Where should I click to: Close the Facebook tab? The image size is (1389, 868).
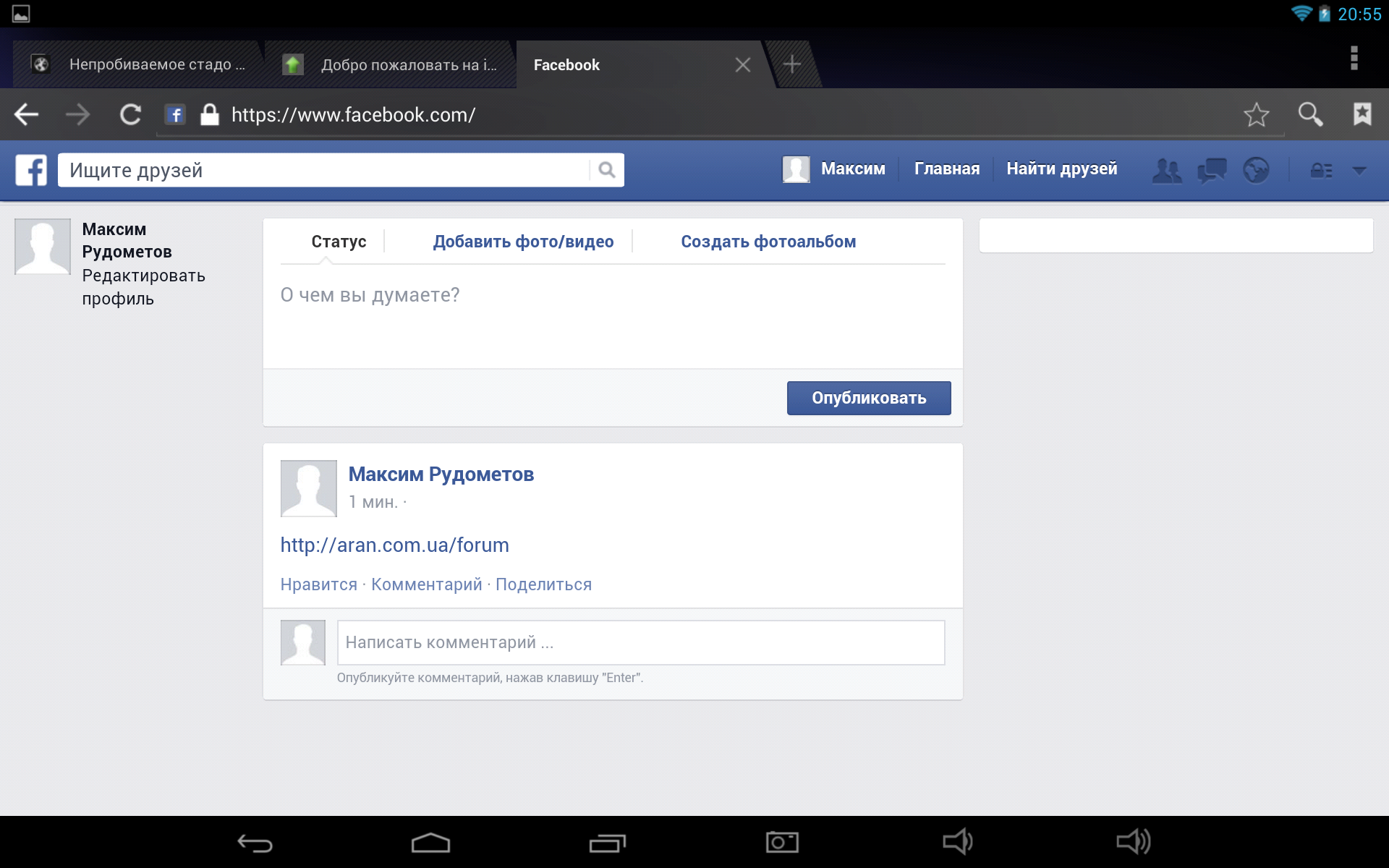[x=743, y=65]
